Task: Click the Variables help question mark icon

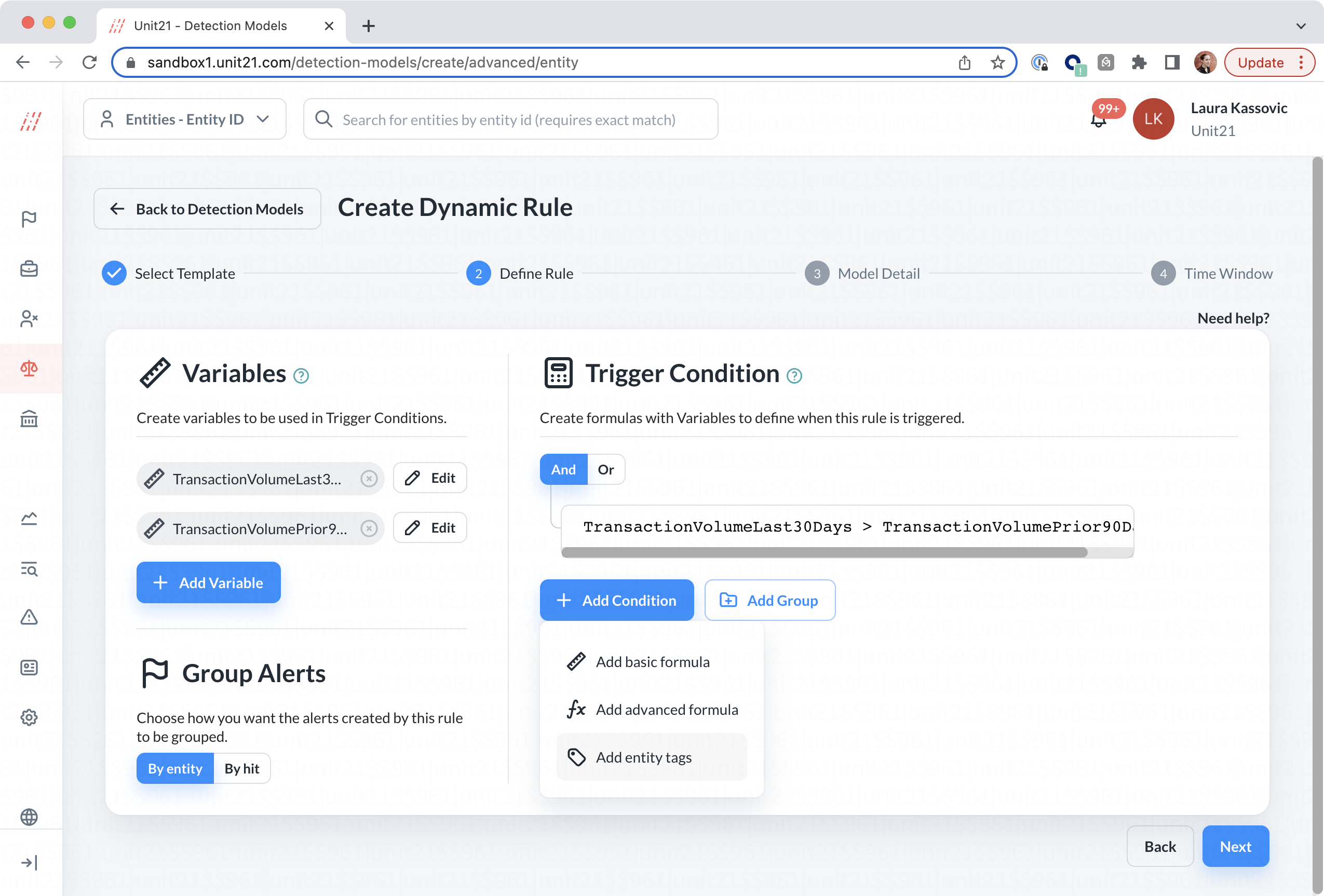Action: pyautogui.click(x=301, y=376)
